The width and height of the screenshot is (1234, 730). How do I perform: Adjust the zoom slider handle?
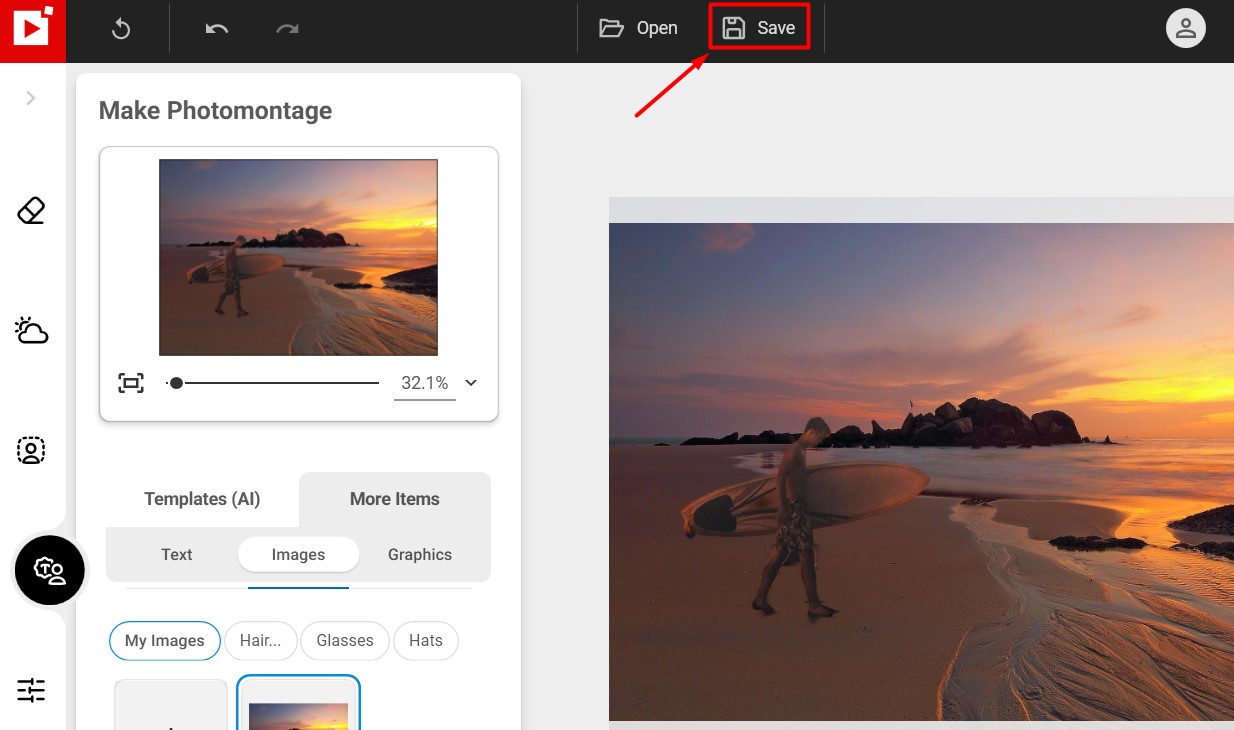point(176,383)
